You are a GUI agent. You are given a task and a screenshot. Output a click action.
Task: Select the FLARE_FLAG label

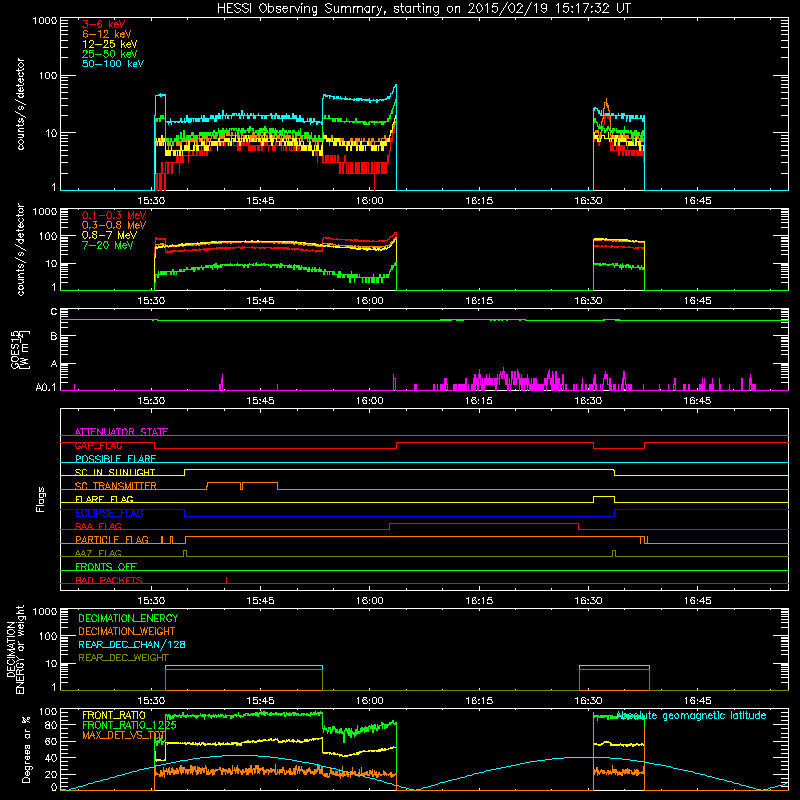click(104, 499)
